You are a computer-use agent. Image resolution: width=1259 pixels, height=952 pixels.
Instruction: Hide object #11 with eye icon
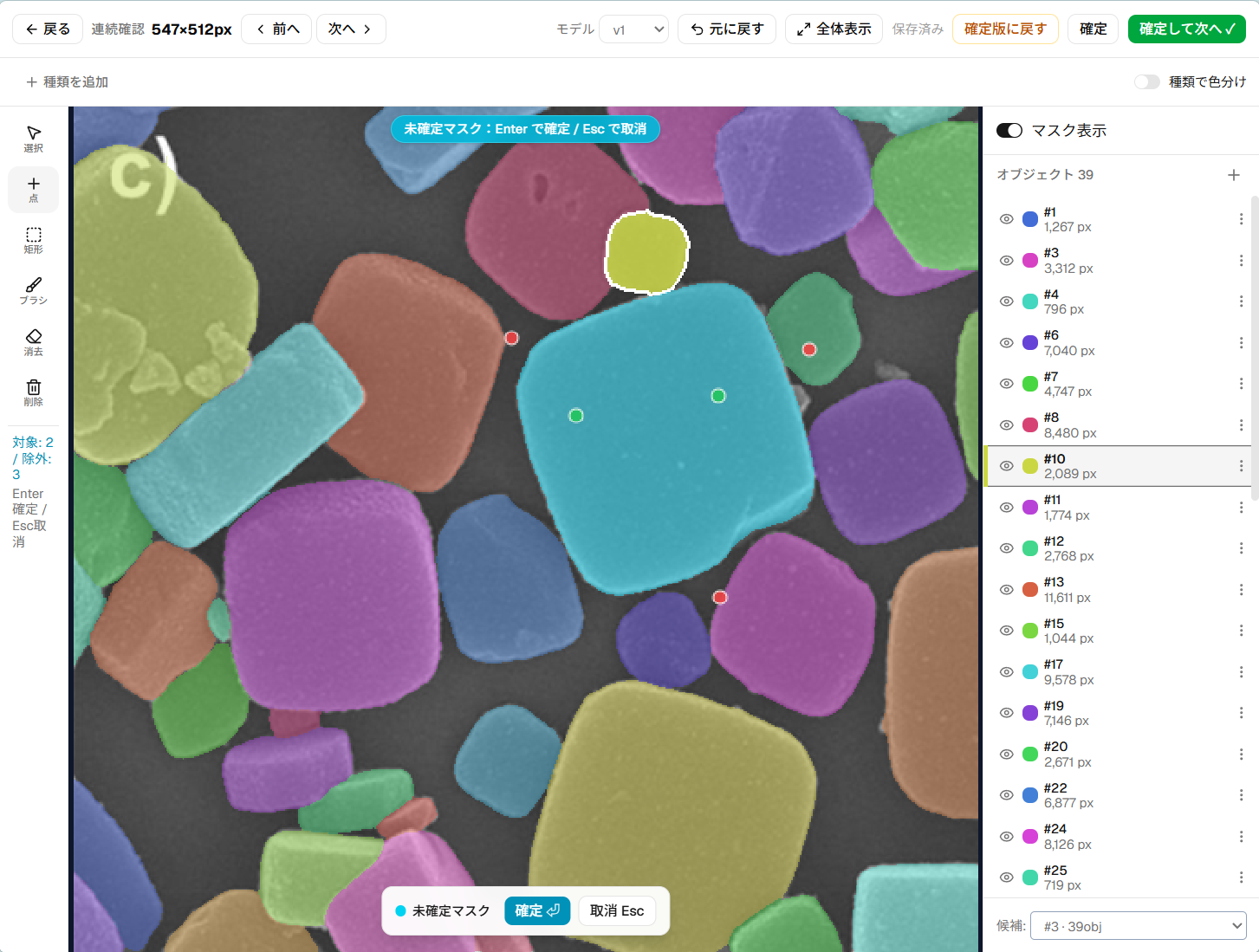click(1006, 508)
